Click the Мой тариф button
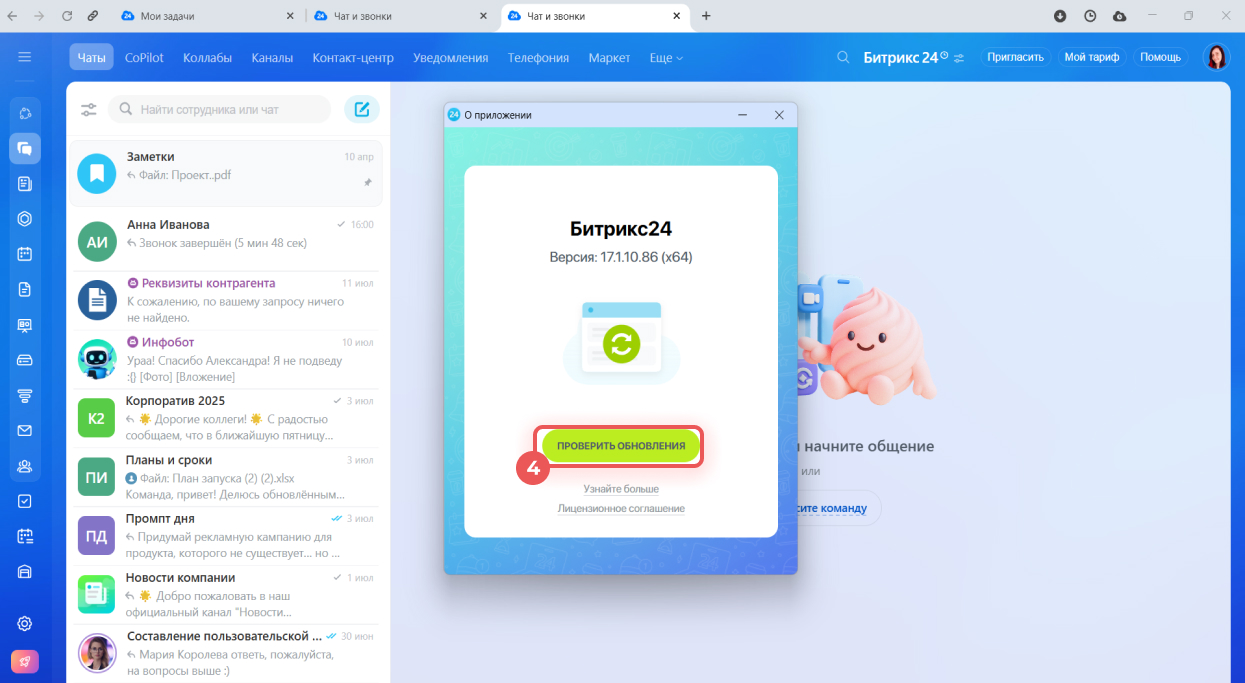This screenshot has width=1245, height=683. tap(1092, 57)
